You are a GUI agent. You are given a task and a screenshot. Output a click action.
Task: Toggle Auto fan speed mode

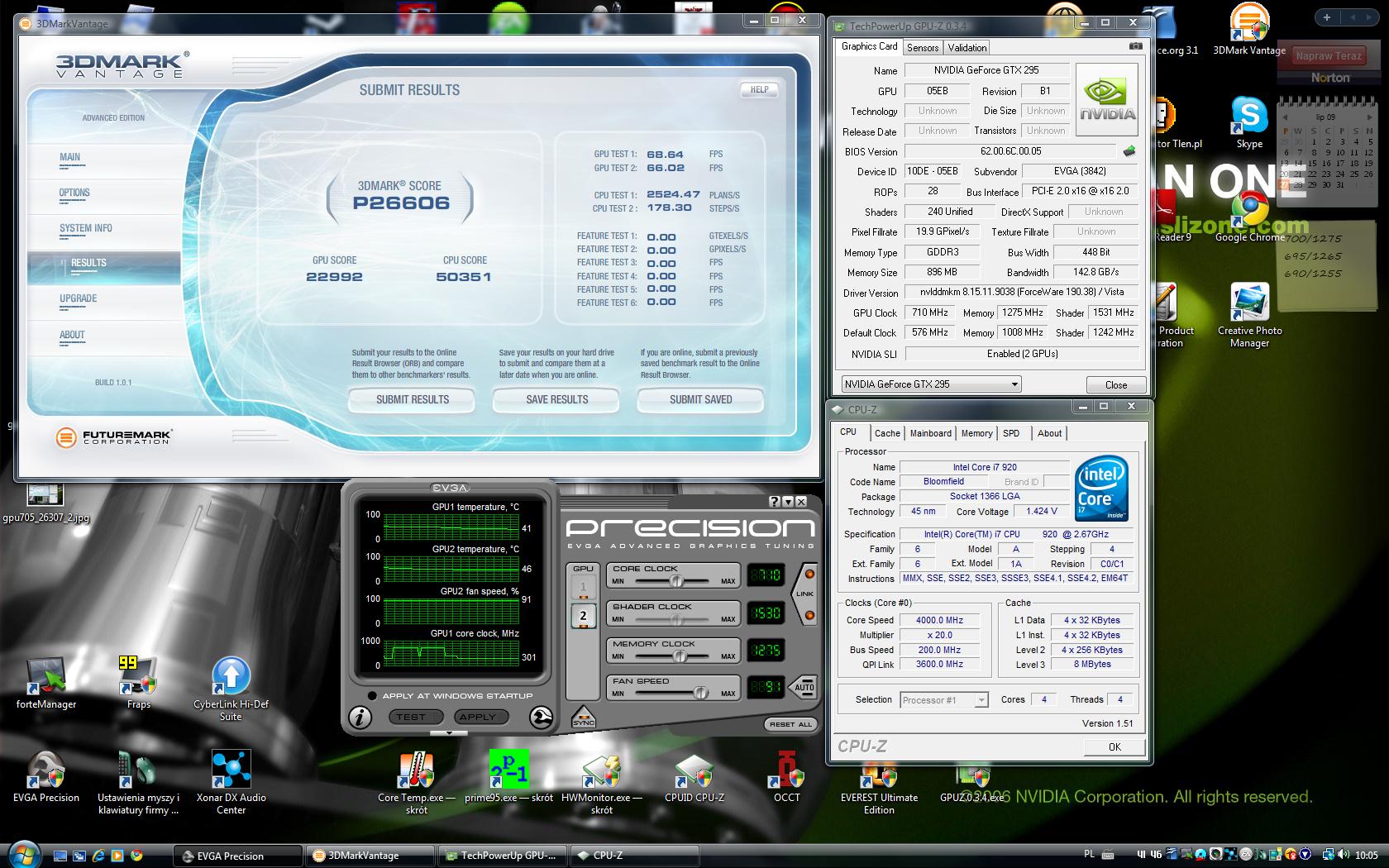804,687
